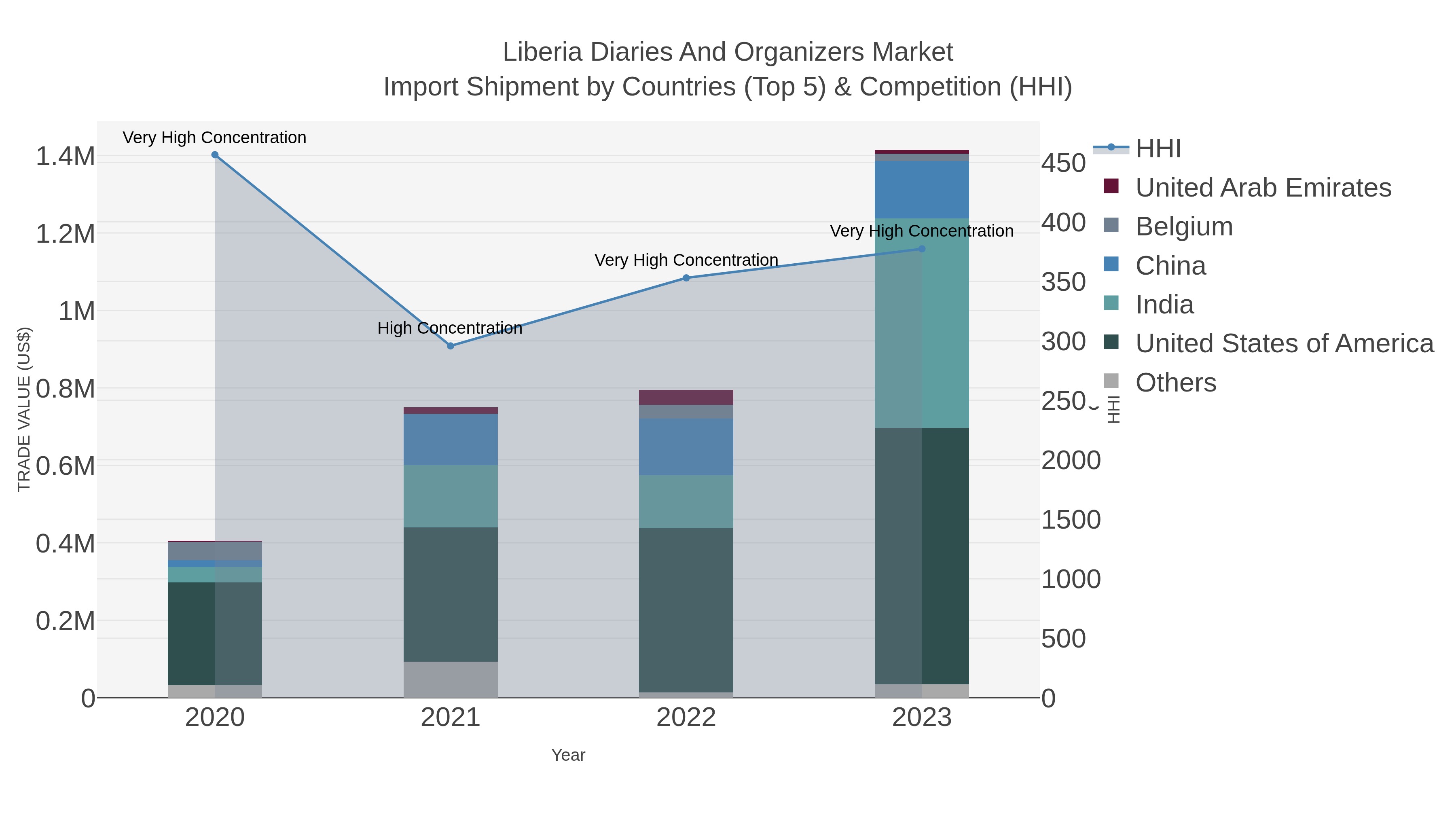
Task: Select the 2020 Belgium bar segment
Action: (215, 551)
